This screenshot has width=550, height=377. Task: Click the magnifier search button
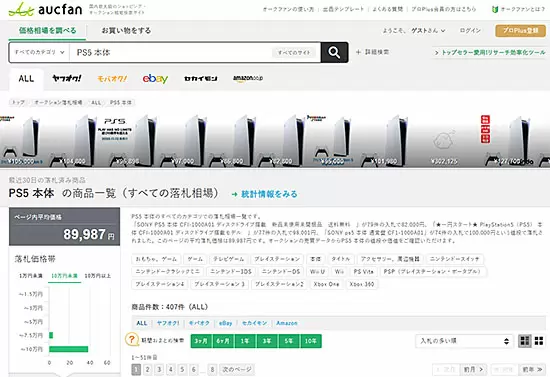[x=334, y=53]
